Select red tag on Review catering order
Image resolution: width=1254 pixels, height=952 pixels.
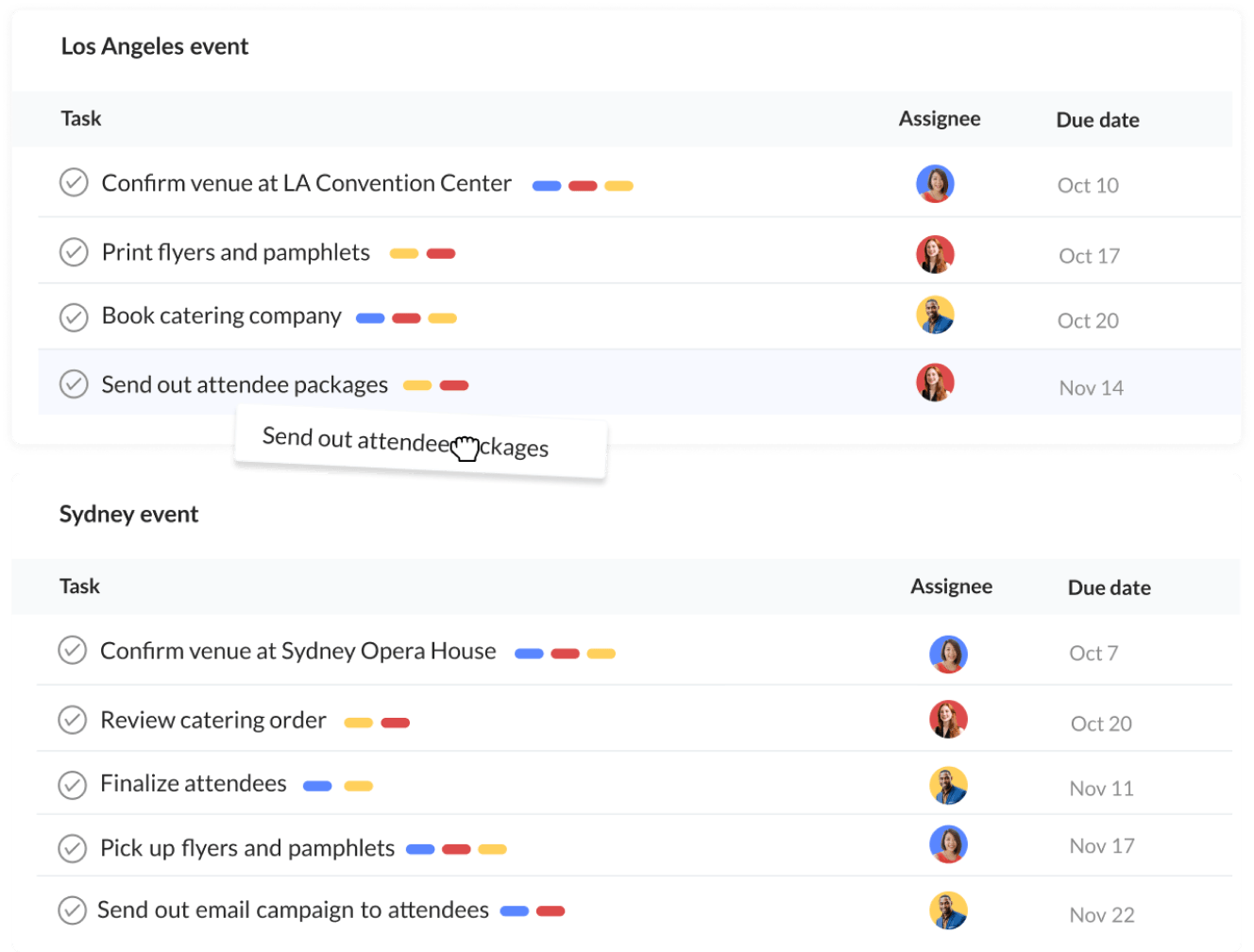tap(395, 723)
